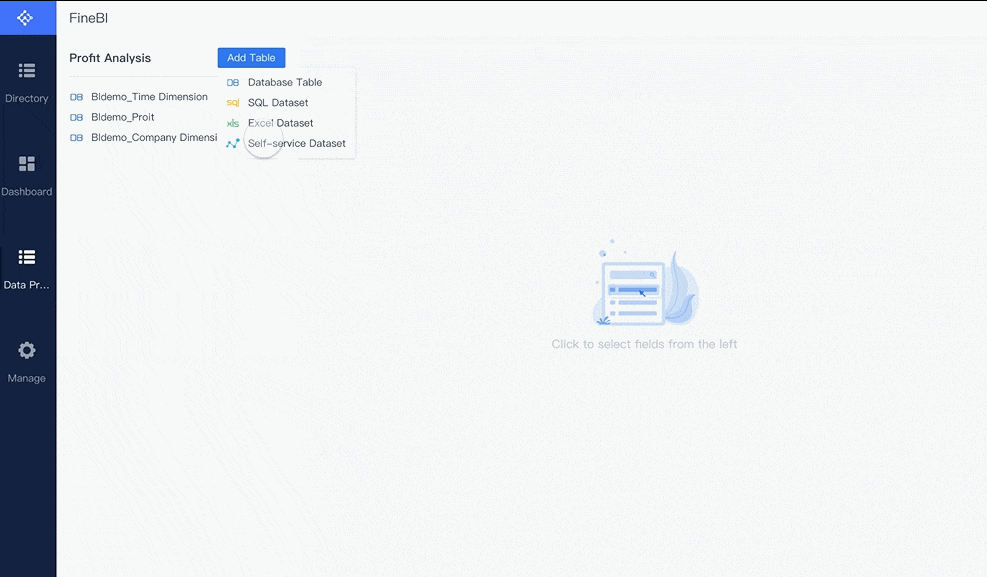987x577 pixels.
Task: Click the xls icon for Excel Dataset
Action: point(232,122)
